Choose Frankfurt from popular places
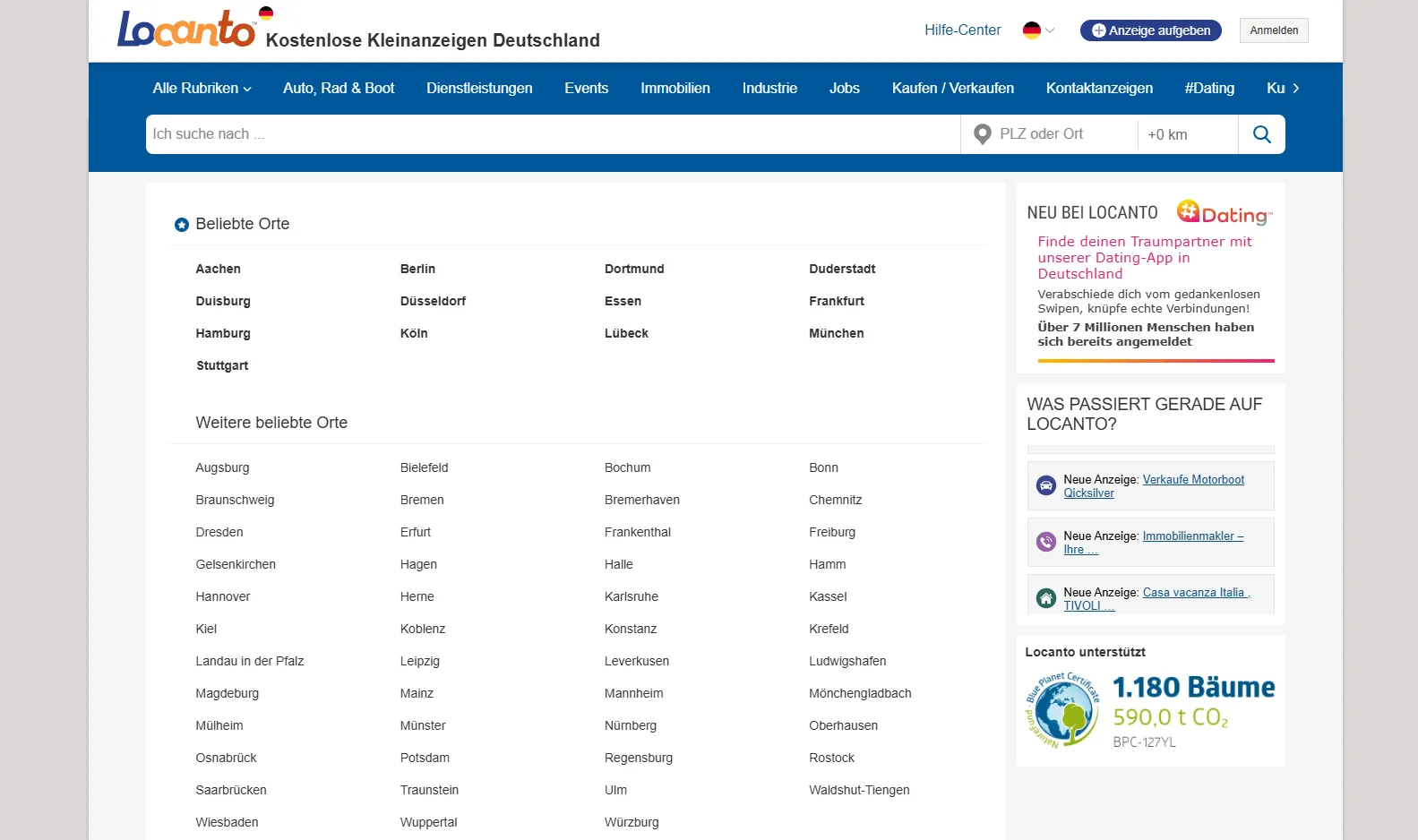This screenshot has width=1418, height=840. [837, 301]
